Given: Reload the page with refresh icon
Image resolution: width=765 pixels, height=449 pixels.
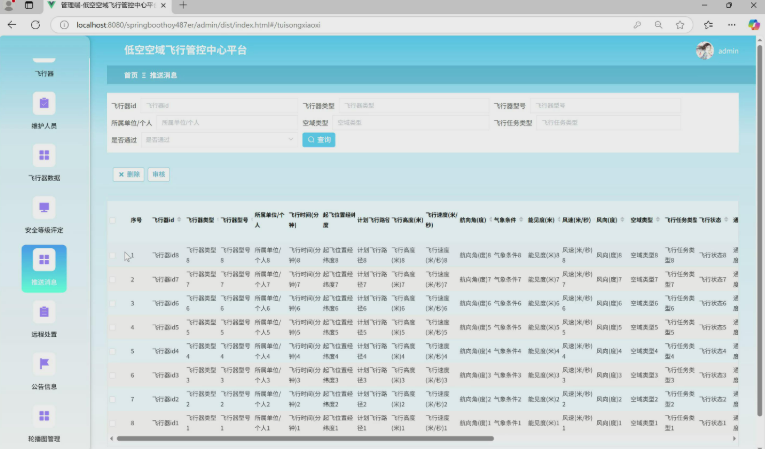Looking at the screenshot, I should [x=35, y=25].
